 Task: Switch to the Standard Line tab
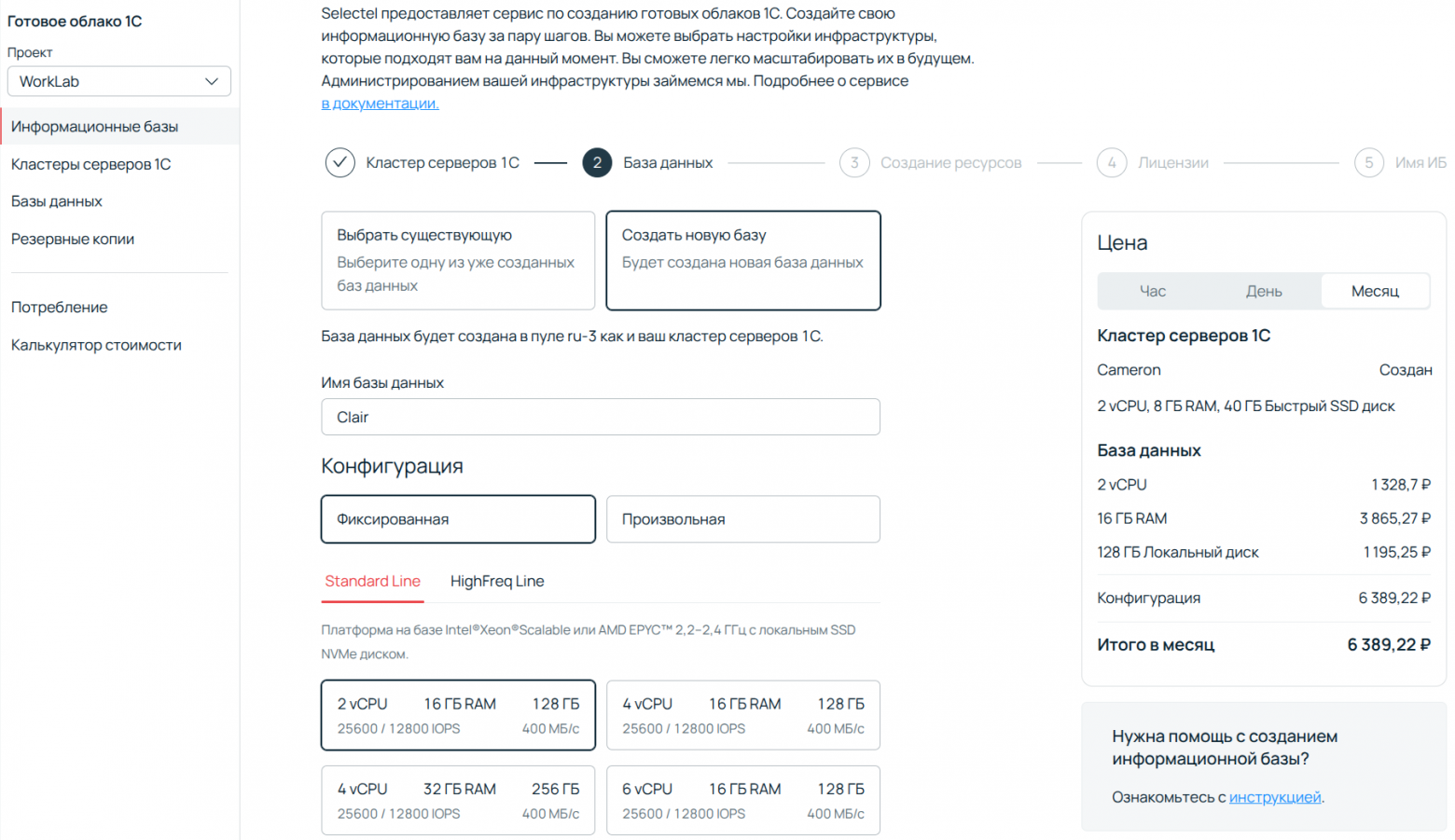pos(372,581)
